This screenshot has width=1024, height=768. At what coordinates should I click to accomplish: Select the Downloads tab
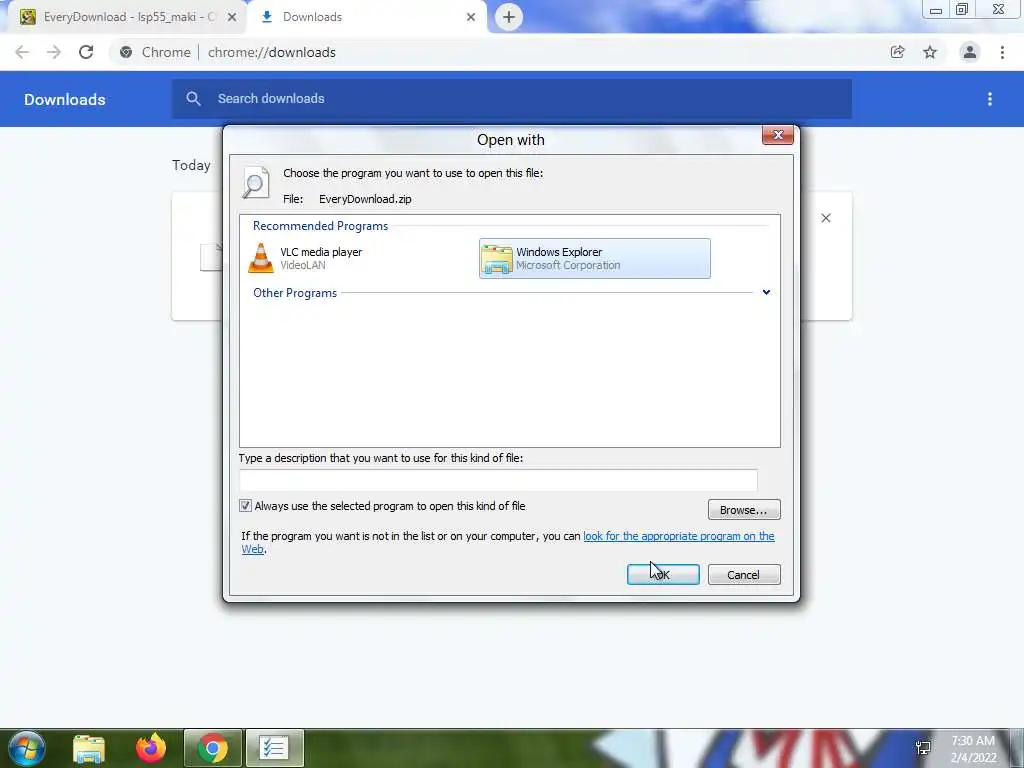tap(366, 17)
